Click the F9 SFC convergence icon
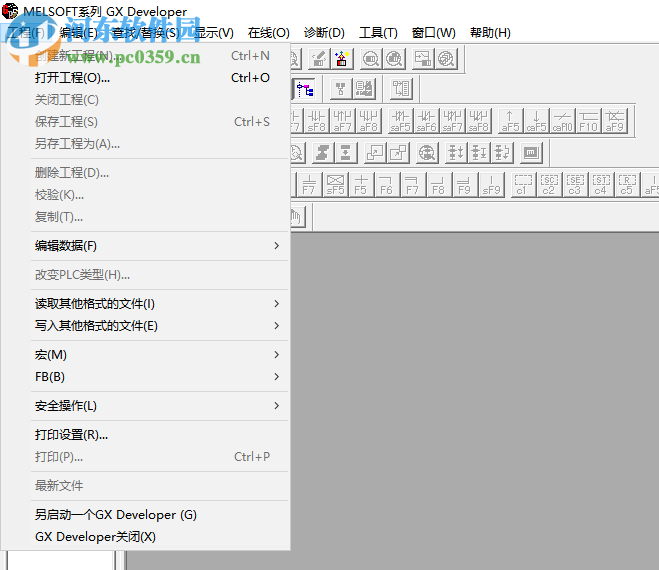The height and width of the screenshot is (570, 659). (464, 185)
